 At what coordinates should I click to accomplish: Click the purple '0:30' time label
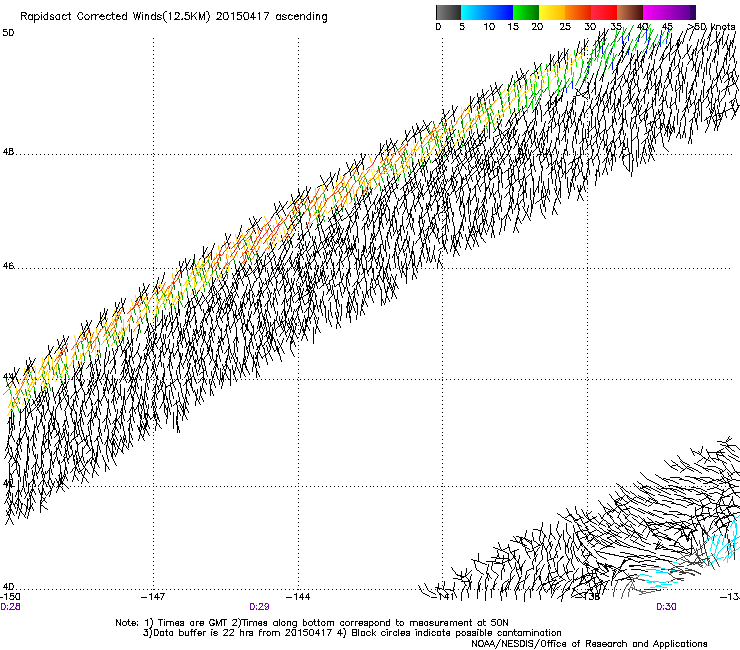(x=666, y=607)
